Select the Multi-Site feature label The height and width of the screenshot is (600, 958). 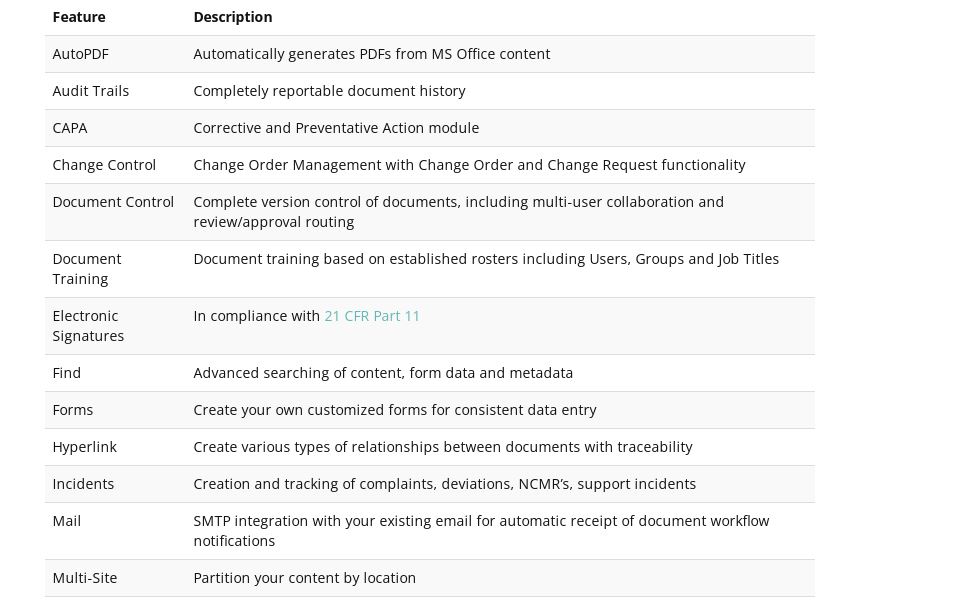pyautogui.click(x=85, y=578)
